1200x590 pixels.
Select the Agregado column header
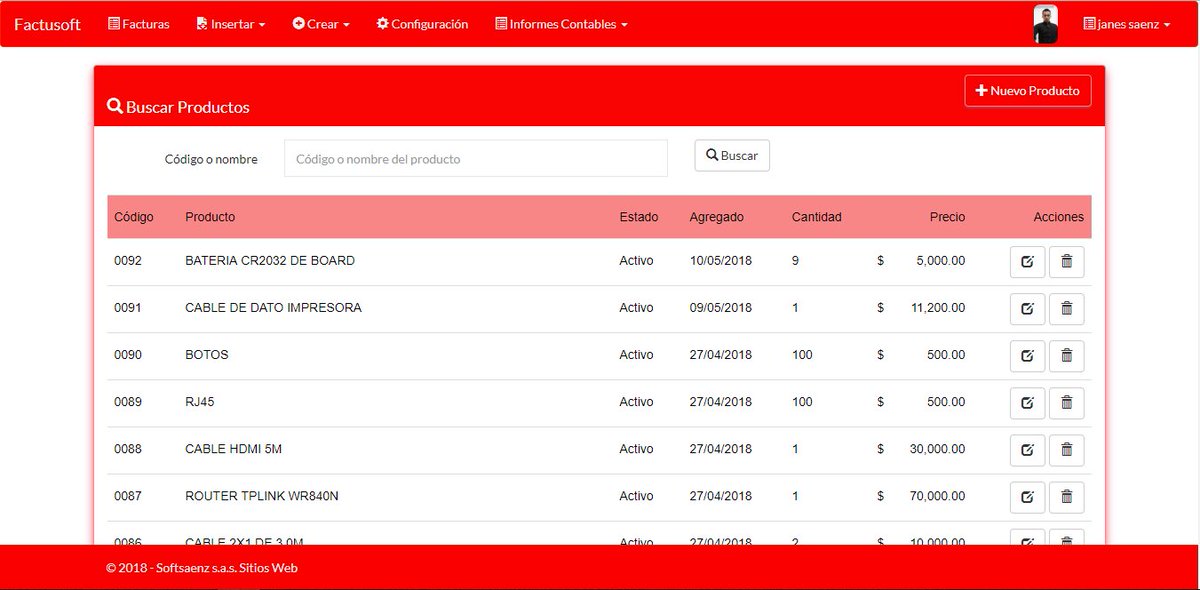pos(717,217)
